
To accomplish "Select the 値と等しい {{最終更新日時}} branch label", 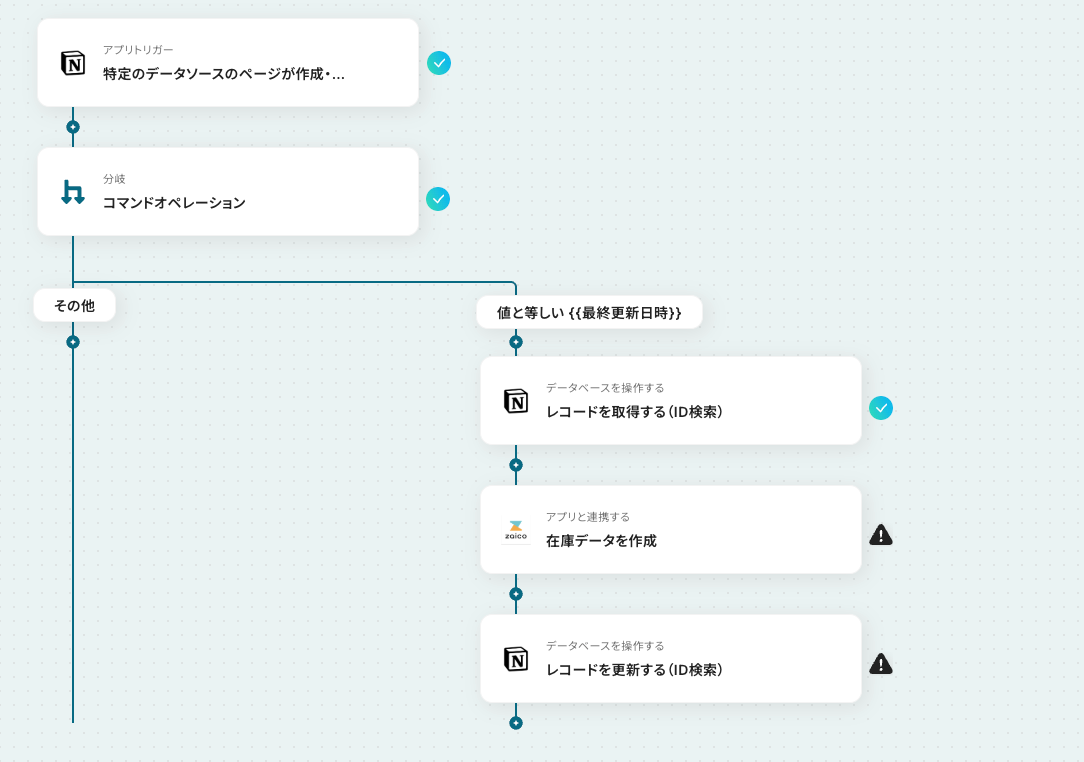I will click(x=589, y=313).
